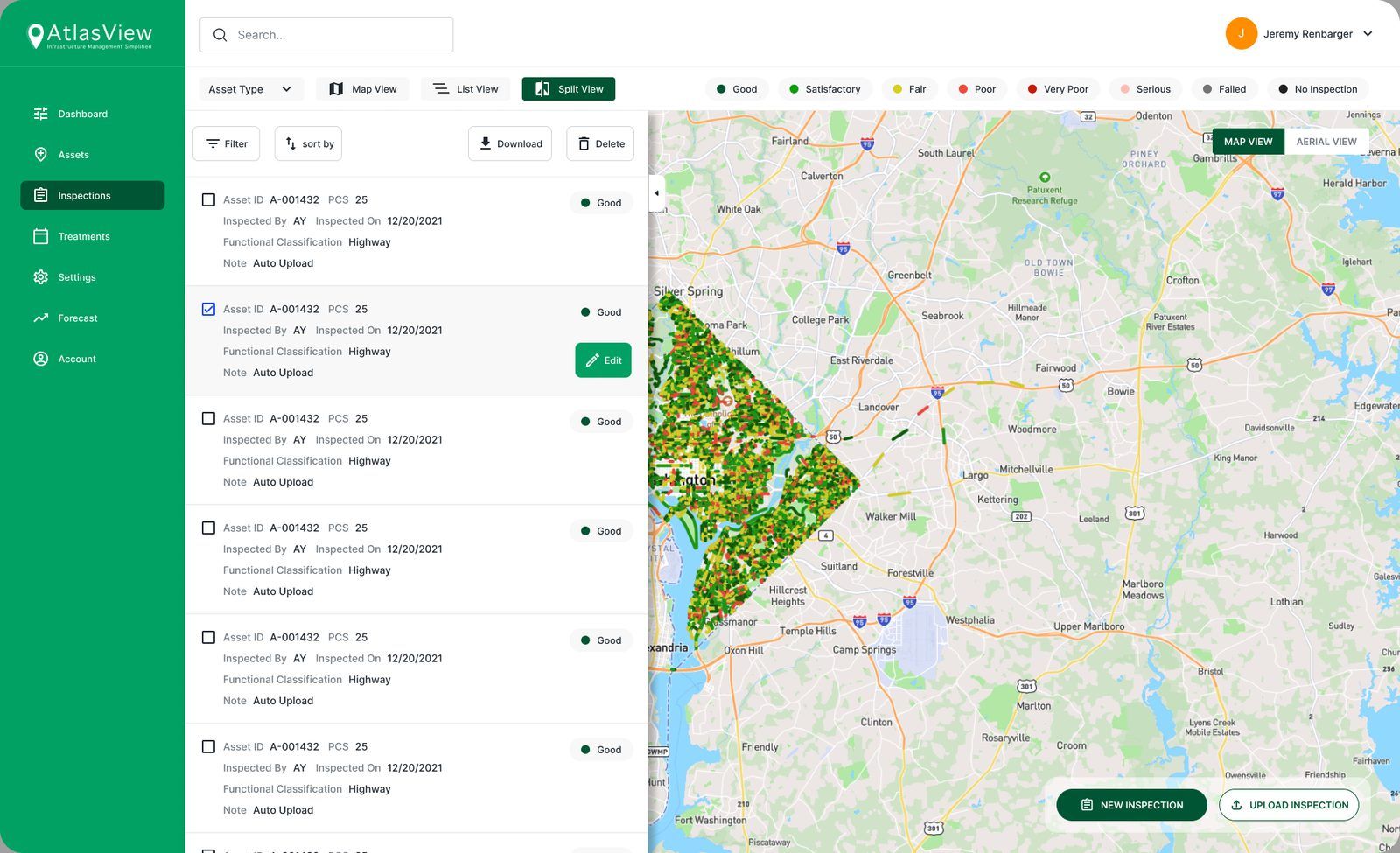Click Good status badge of third row
Screen dimensions: 1400x853
[601, 422]
